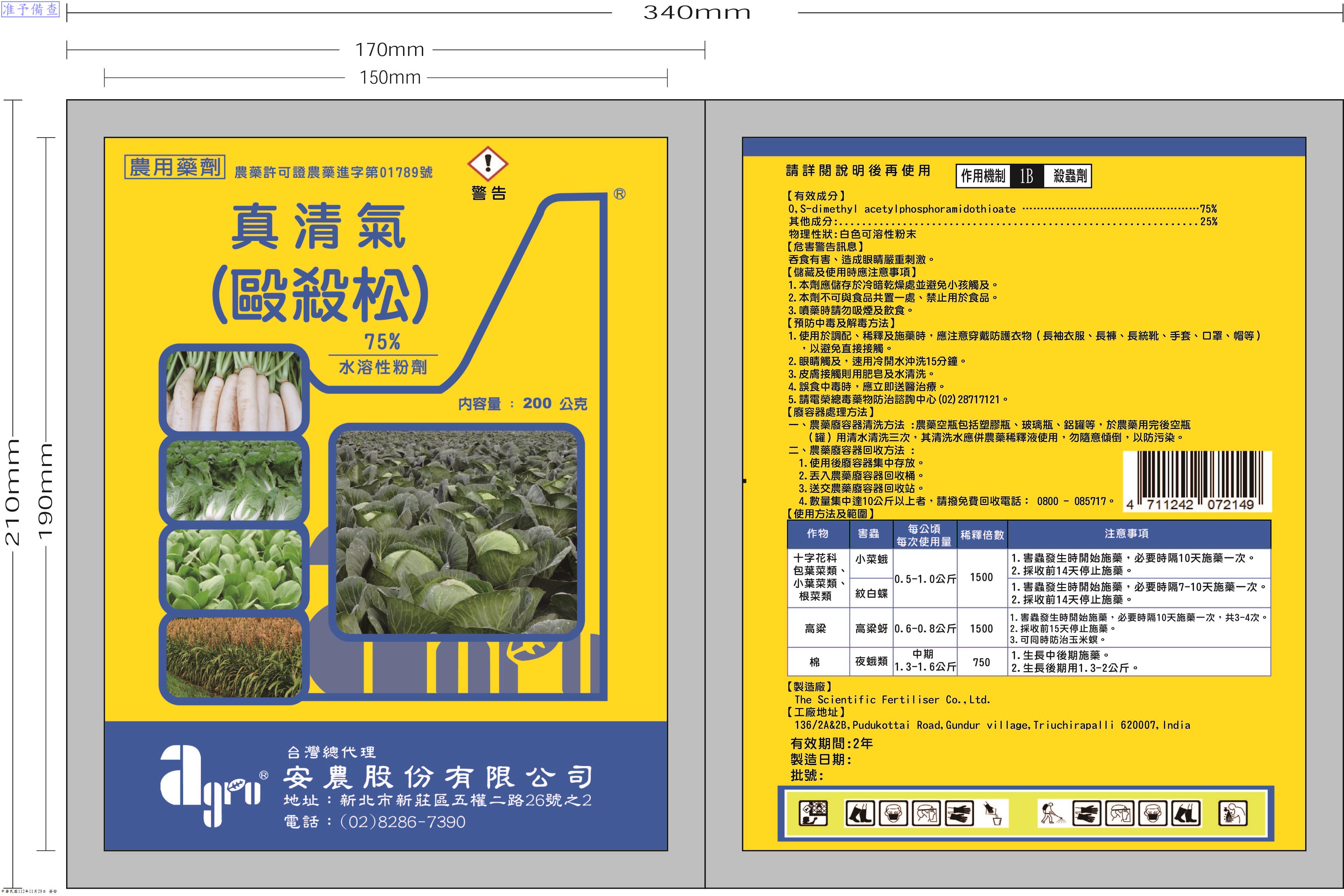Click the 農用藥劑 boxed label
1344x896 pixels.
175,168
